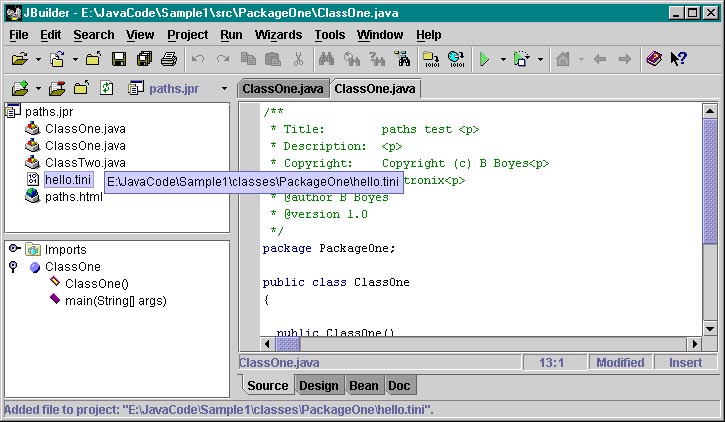Click the context help arrow-question icon

[678, 60]
